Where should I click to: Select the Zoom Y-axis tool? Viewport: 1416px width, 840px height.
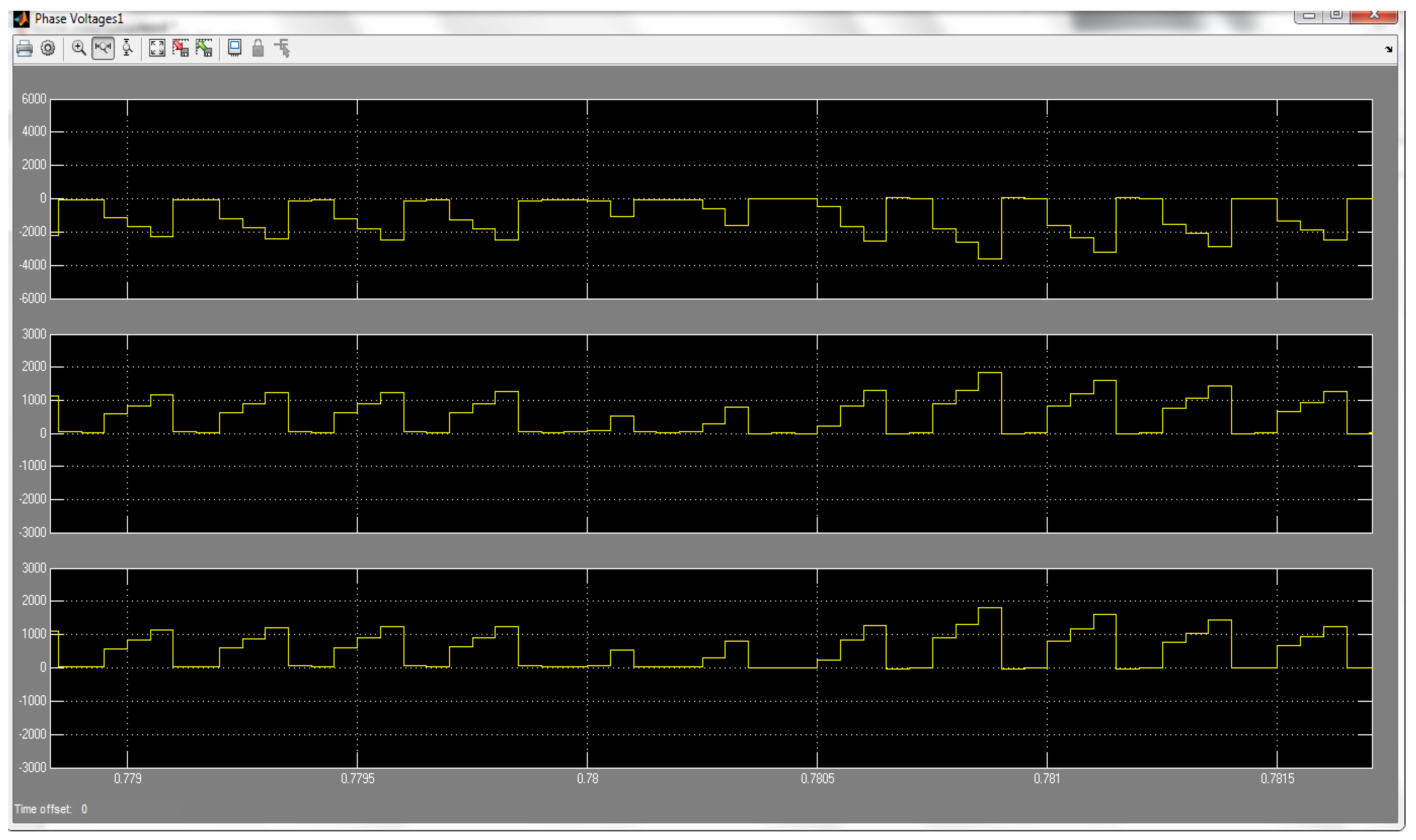click(x=127, y=49)
